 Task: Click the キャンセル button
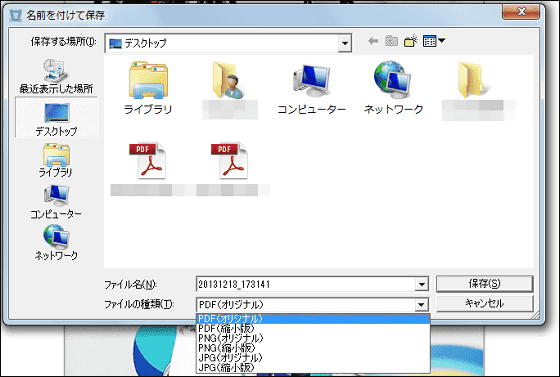(x=485, y=303)
